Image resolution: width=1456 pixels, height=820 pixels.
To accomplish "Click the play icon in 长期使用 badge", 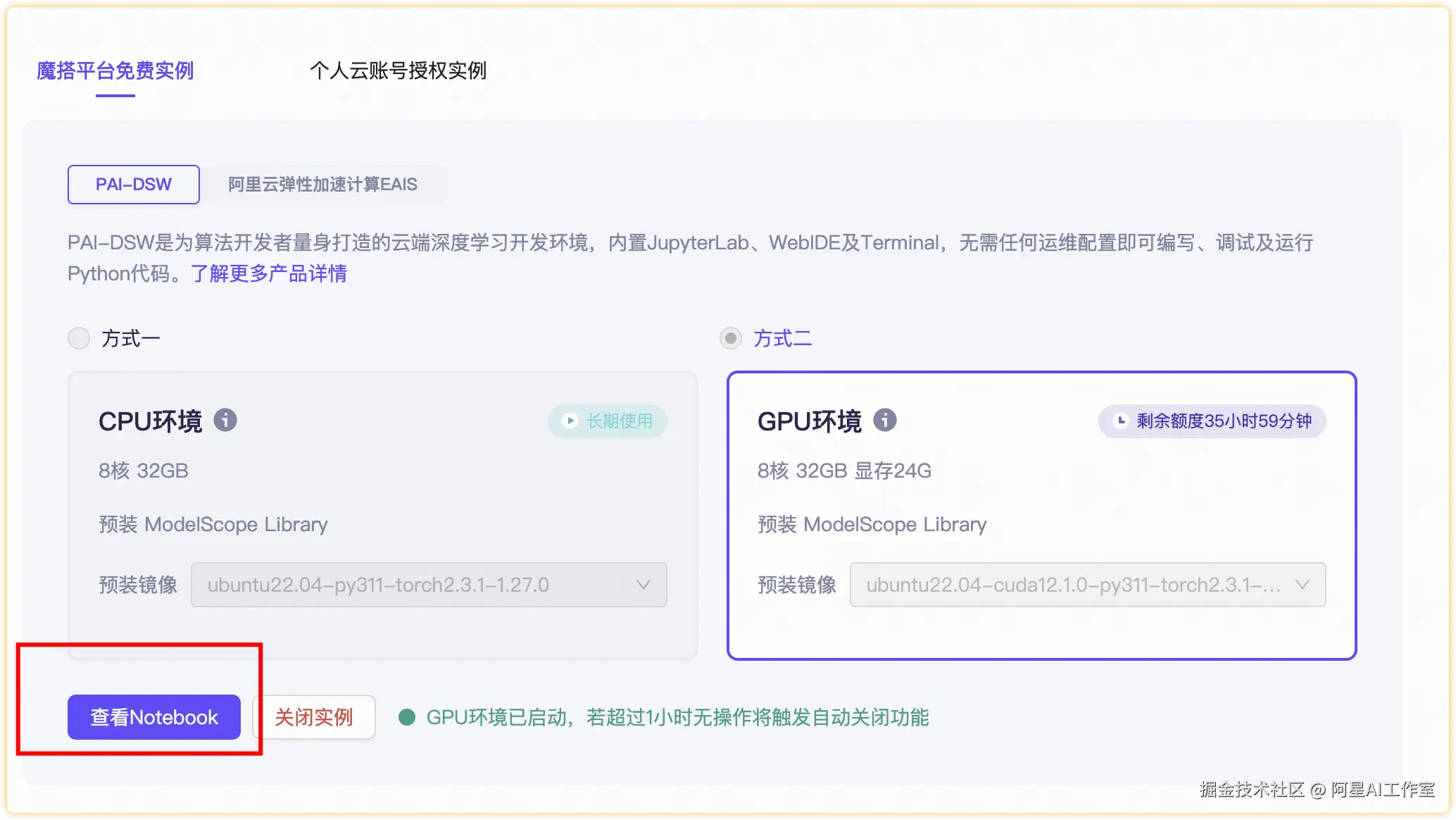I will [x=570, y=421].
